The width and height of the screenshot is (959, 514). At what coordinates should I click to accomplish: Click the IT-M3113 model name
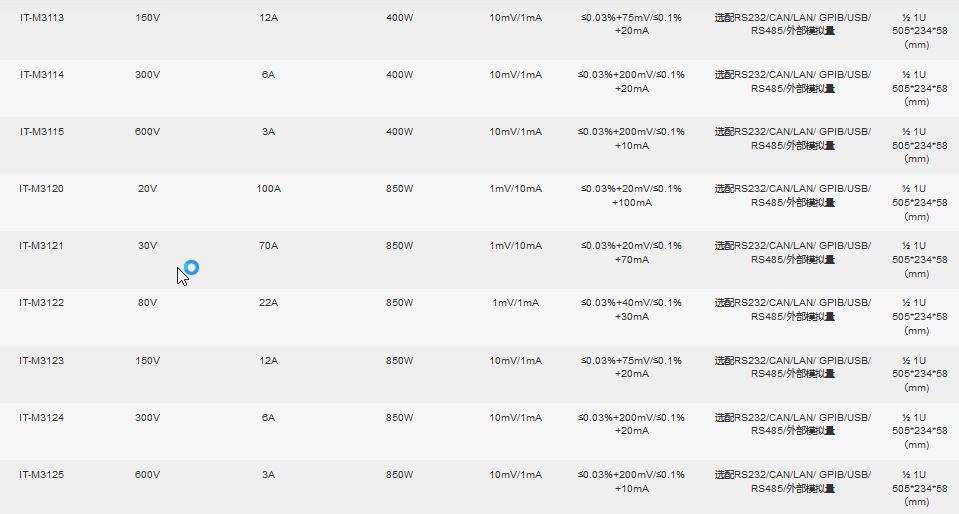click(42, 18)
